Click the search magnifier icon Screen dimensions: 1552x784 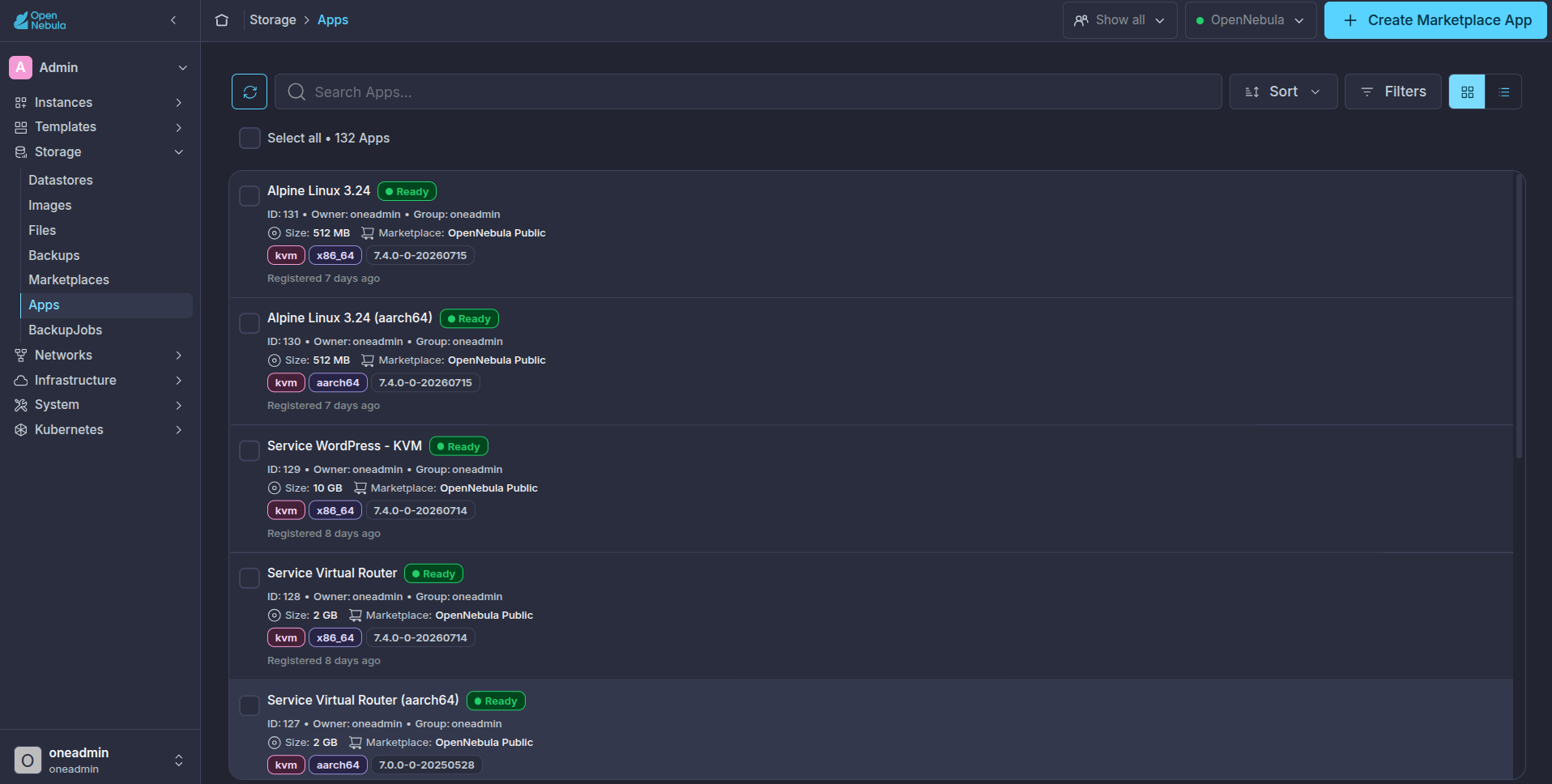(296, 92)
